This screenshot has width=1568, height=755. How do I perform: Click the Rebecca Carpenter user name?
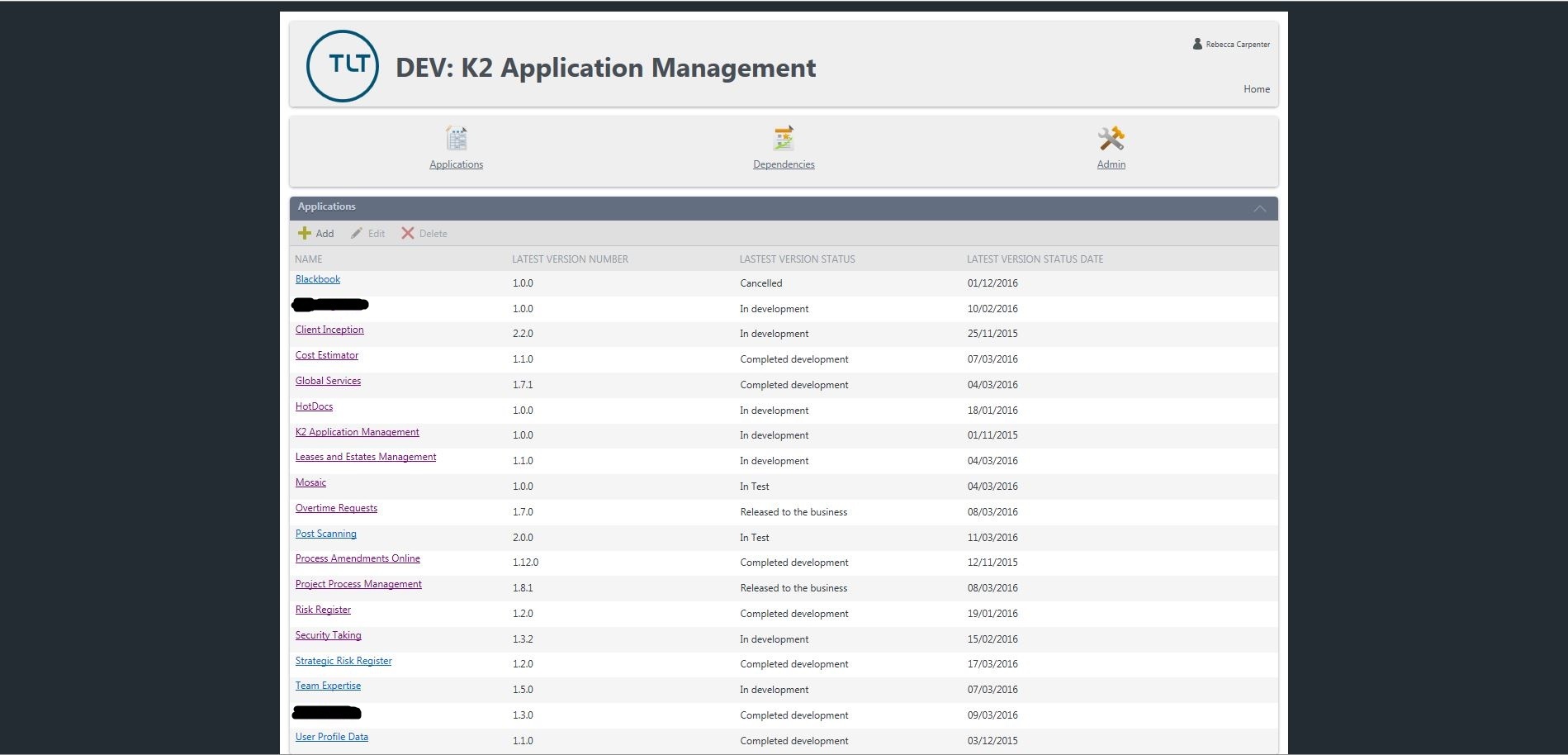(1238, 45)
